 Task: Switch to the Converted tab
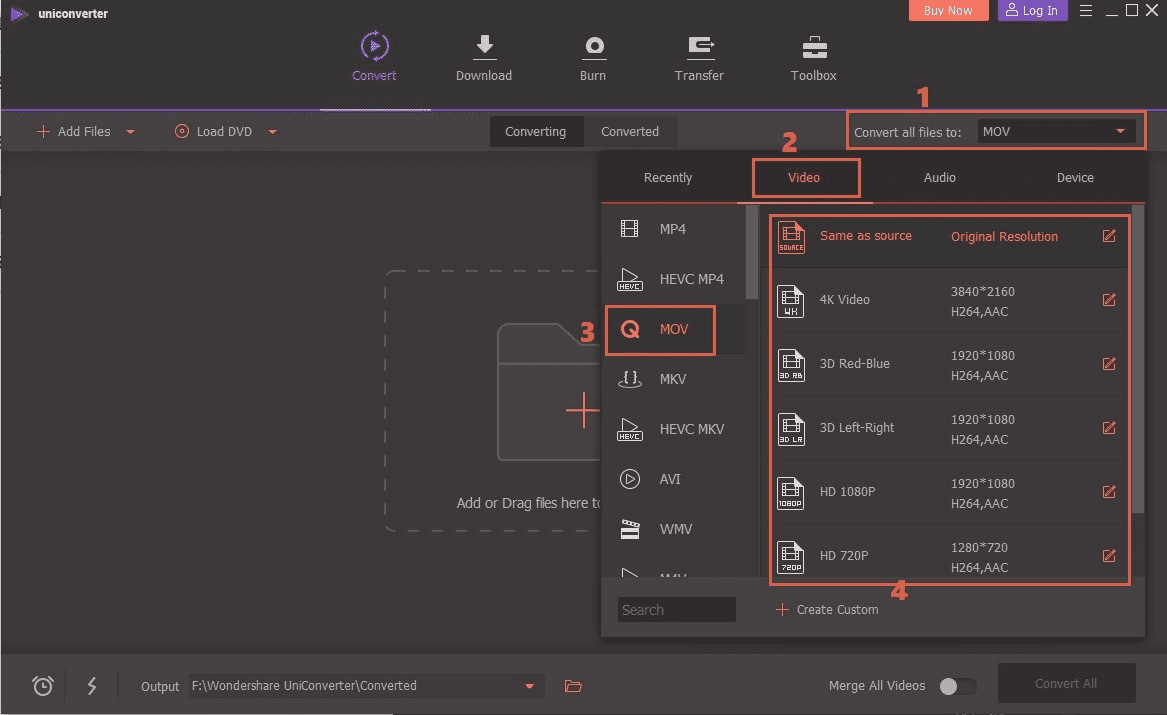pyautogui.click(x=629, y=132)
